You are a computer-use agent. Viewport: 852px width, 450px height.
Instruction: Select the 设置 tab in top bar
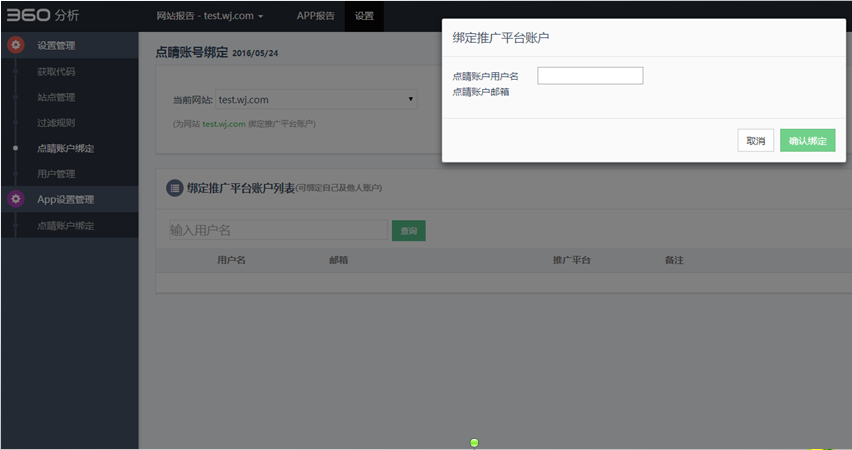(x=364, y=16)
